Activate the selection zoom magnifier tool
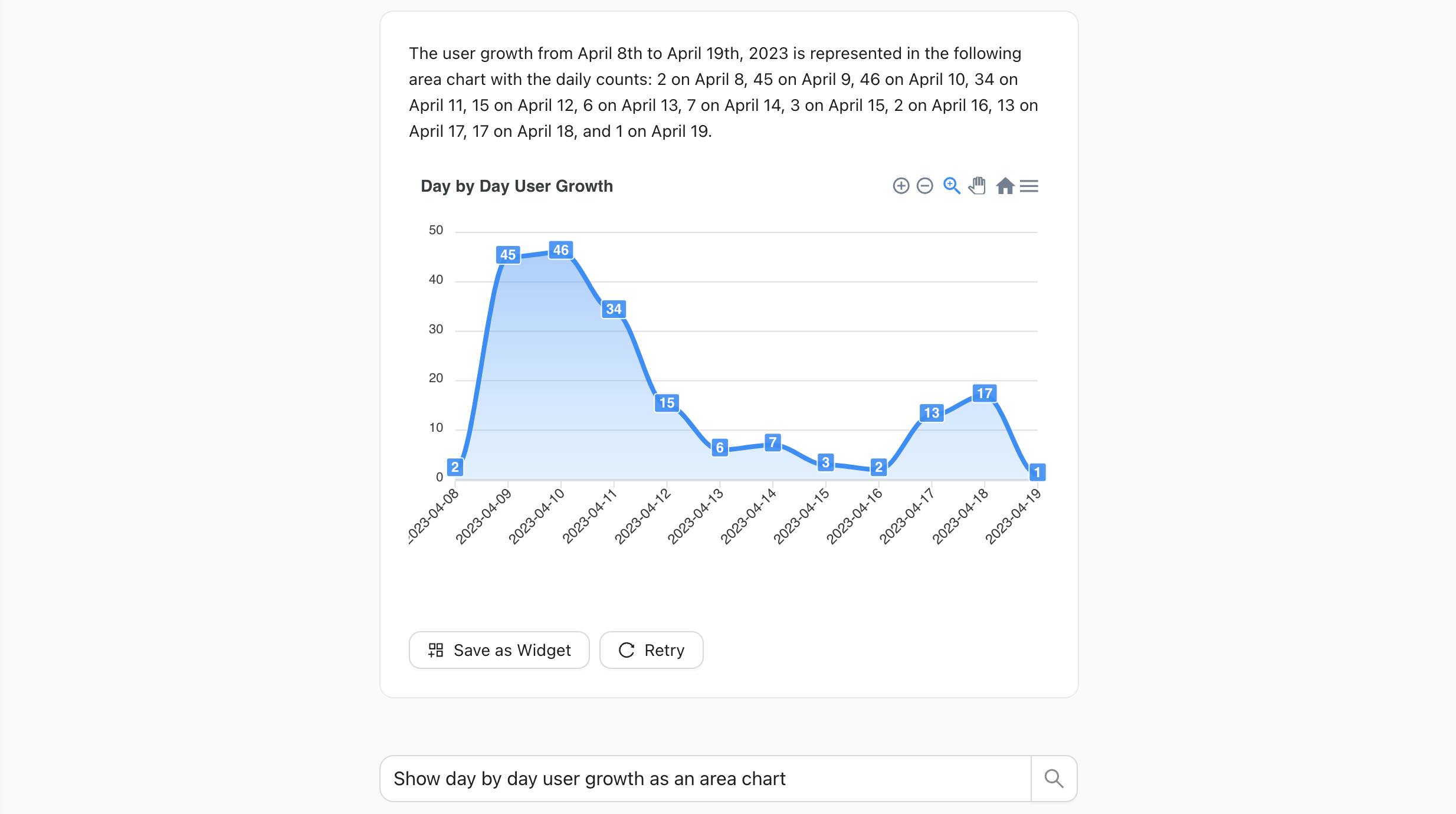1456x814 pixels. [x=951, y=186]
